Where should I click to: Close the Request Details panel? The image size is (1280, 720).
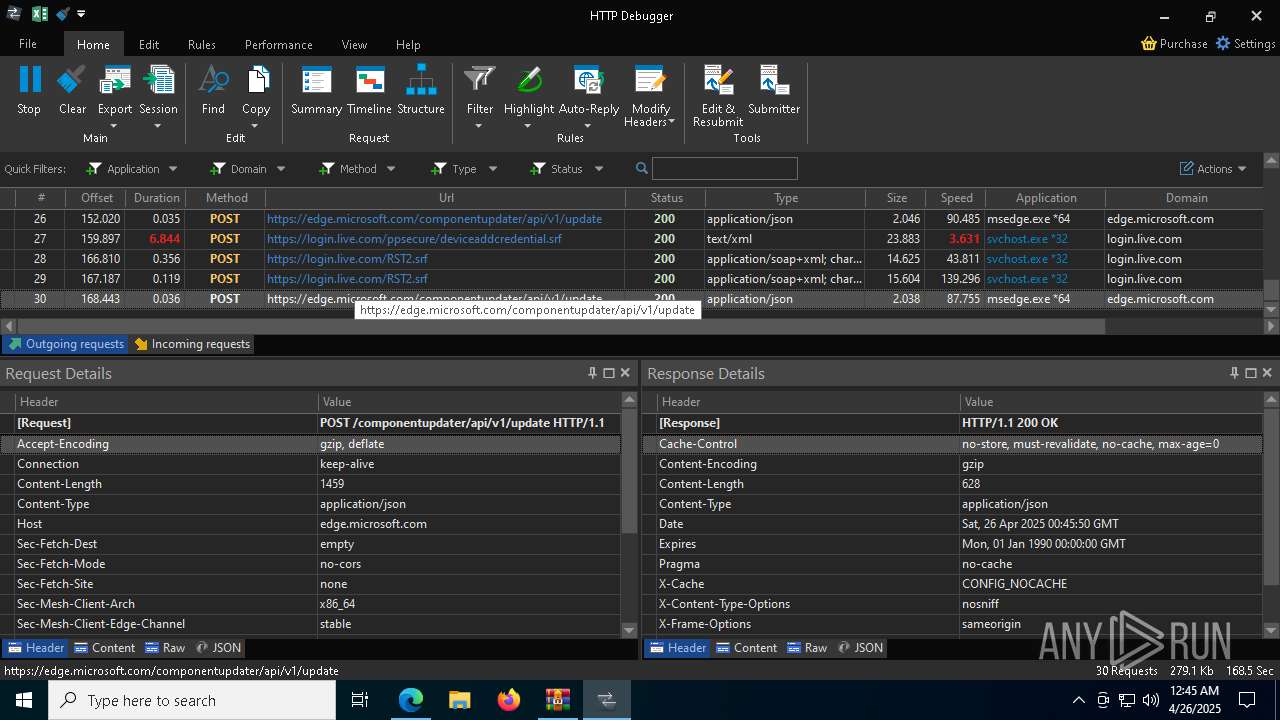pos(625,373)
